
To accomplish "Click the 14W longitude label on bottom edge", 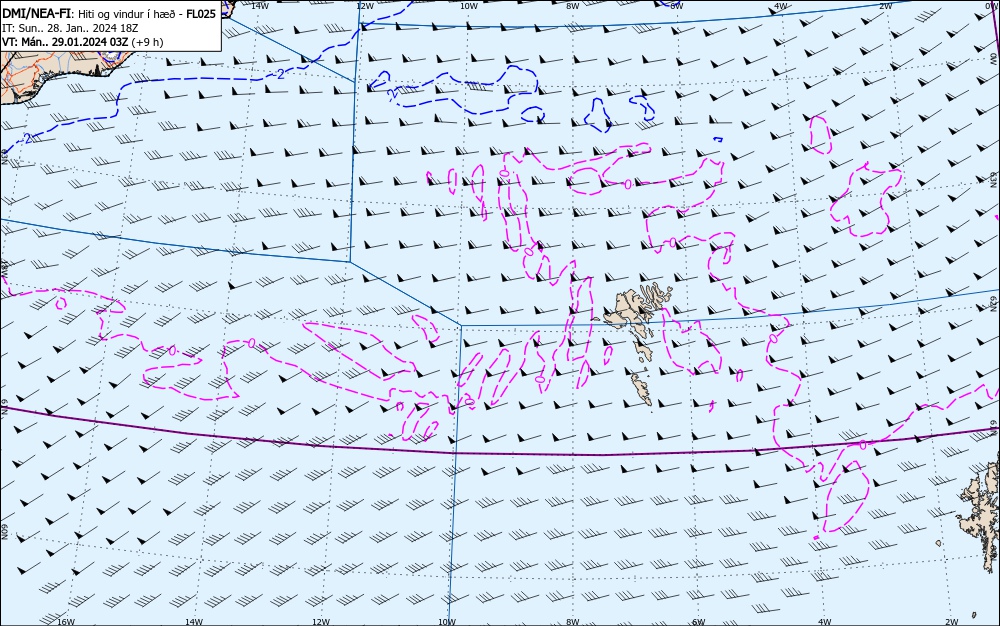I will tap(194, 622).
